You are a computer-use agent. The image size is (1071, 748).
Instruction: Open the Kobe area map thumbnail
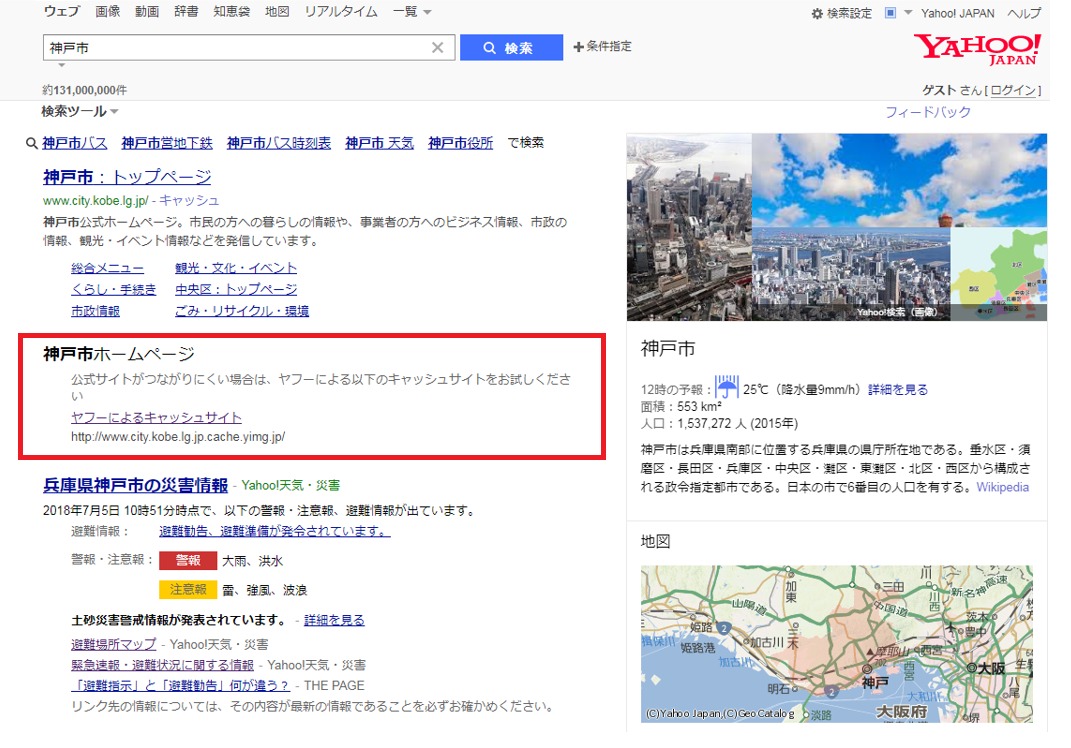[836, 643]
